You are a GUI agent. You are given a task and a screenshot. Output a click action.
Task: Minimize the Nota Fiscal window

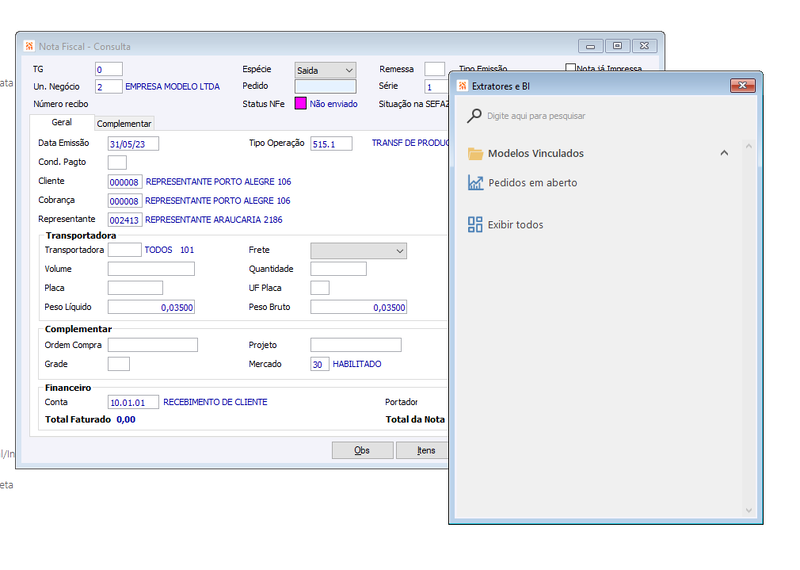[x=590, y=46]
